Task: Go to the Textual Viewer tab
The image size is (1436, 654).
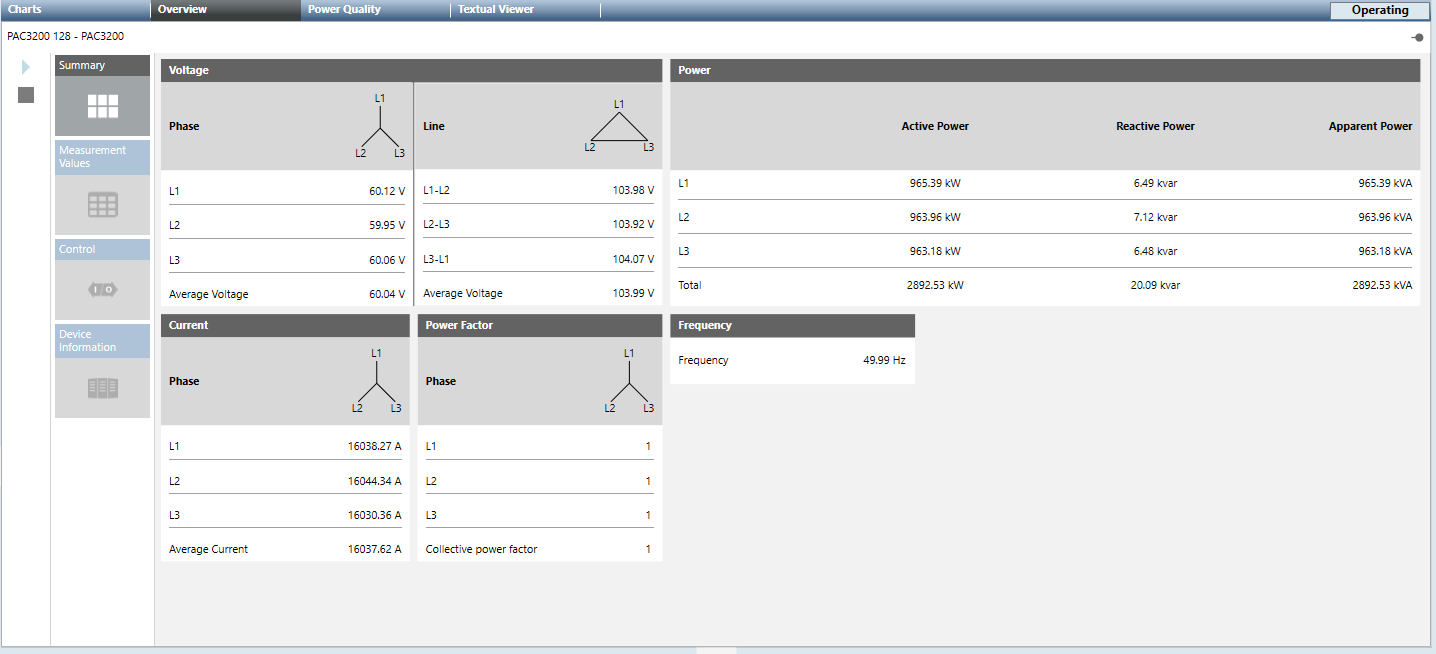Action: point(496,10)
